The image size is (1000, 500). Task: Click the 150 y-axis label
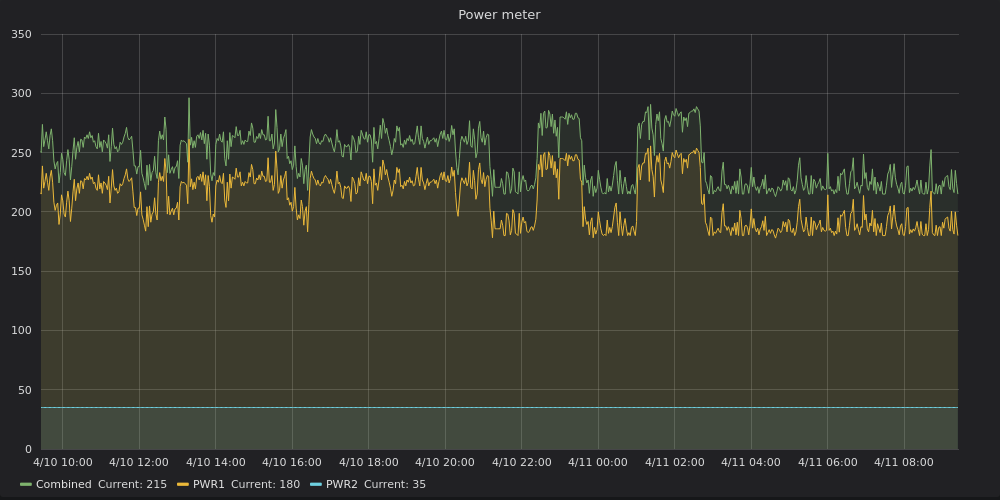coord(22,271)
